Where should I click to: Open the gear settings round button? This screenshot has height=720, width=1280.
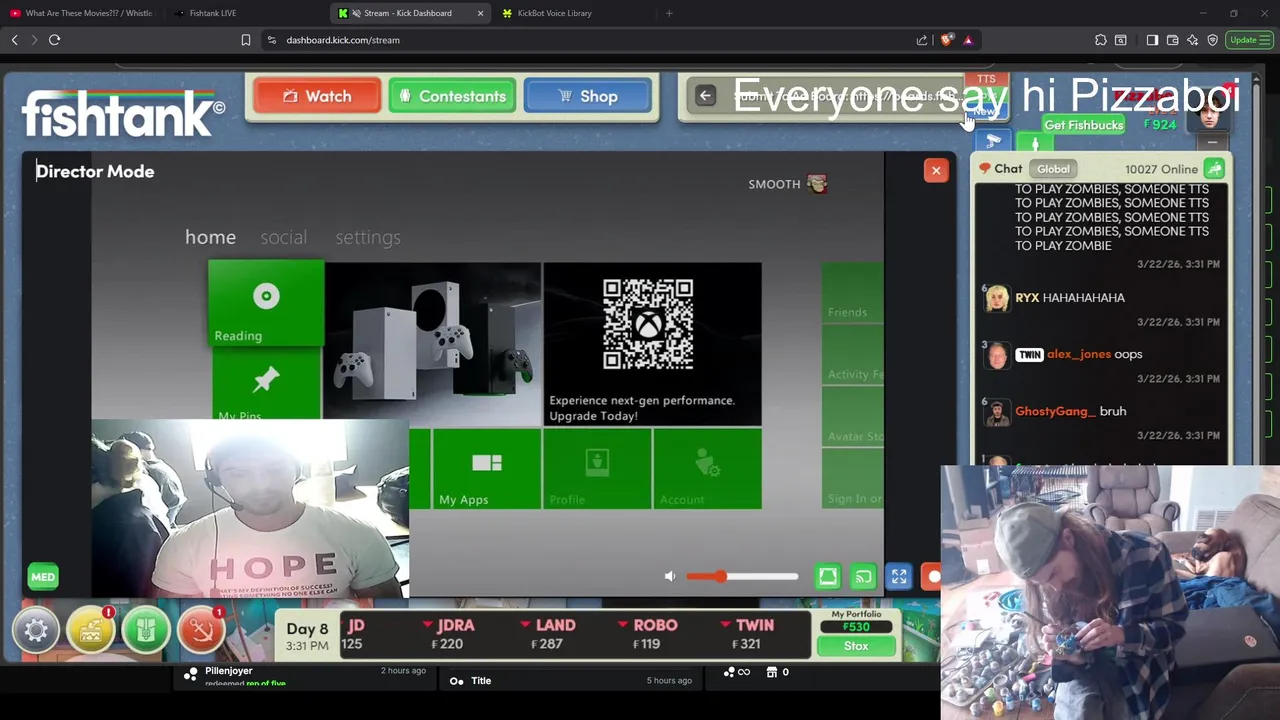36,630
